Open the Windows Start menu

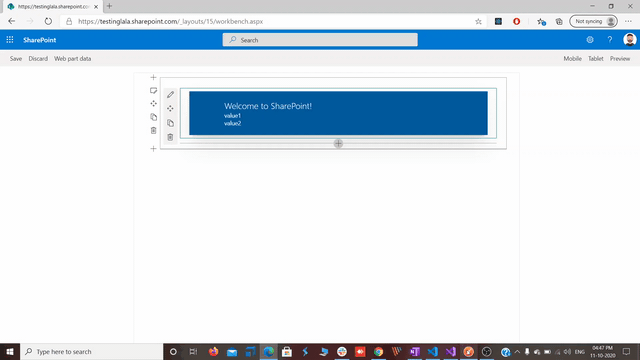click(x=10, y=351)
